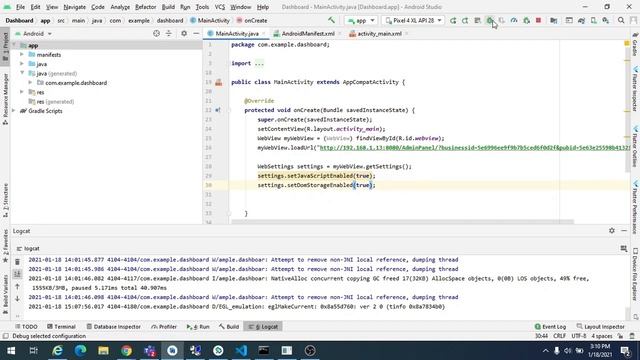Open File Explorer from the taskbar
Viewport: 640px width, 360px height.
click(103, 351)
